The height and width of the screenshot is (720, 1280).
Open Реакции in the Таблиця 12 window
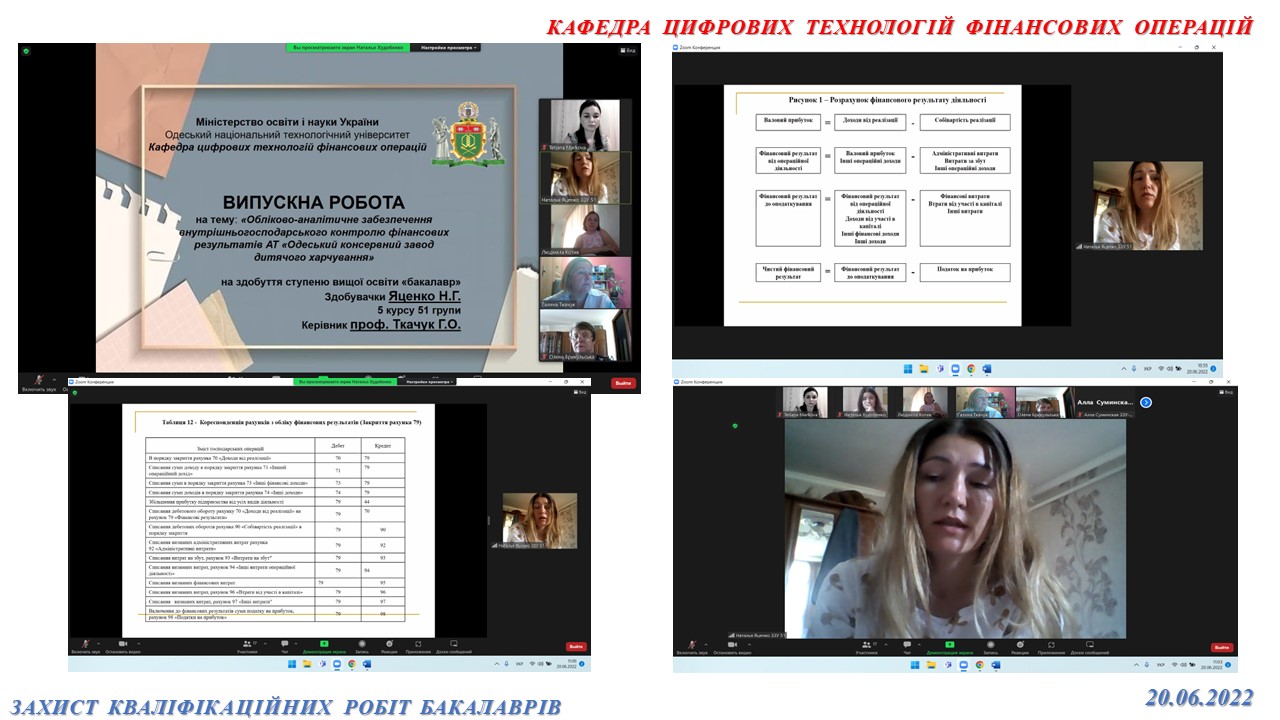click(389, 647)
